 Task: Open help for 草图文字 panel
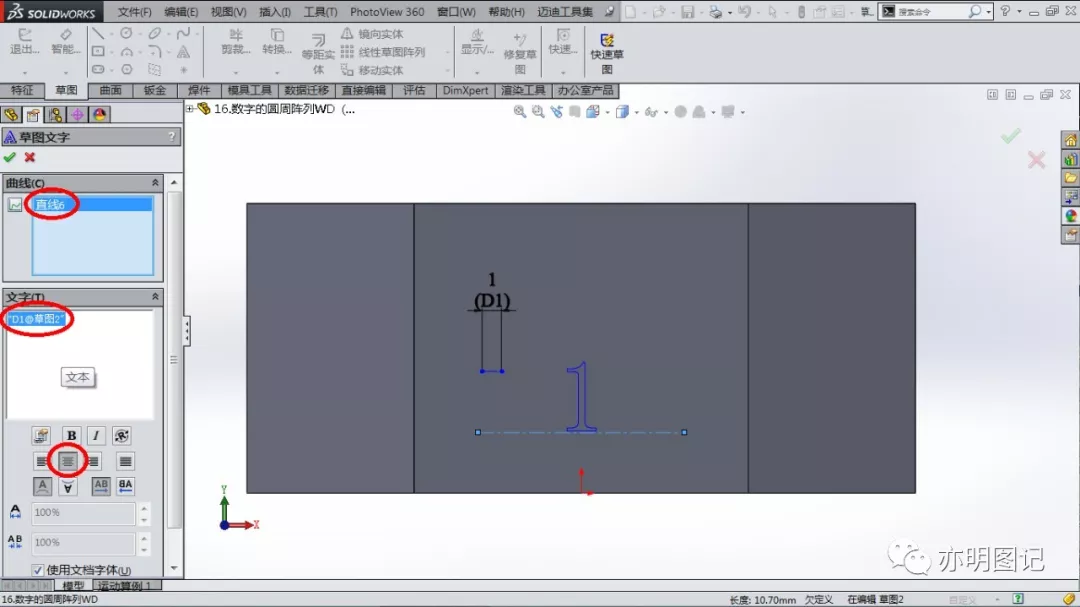click(x=172, y=137)
